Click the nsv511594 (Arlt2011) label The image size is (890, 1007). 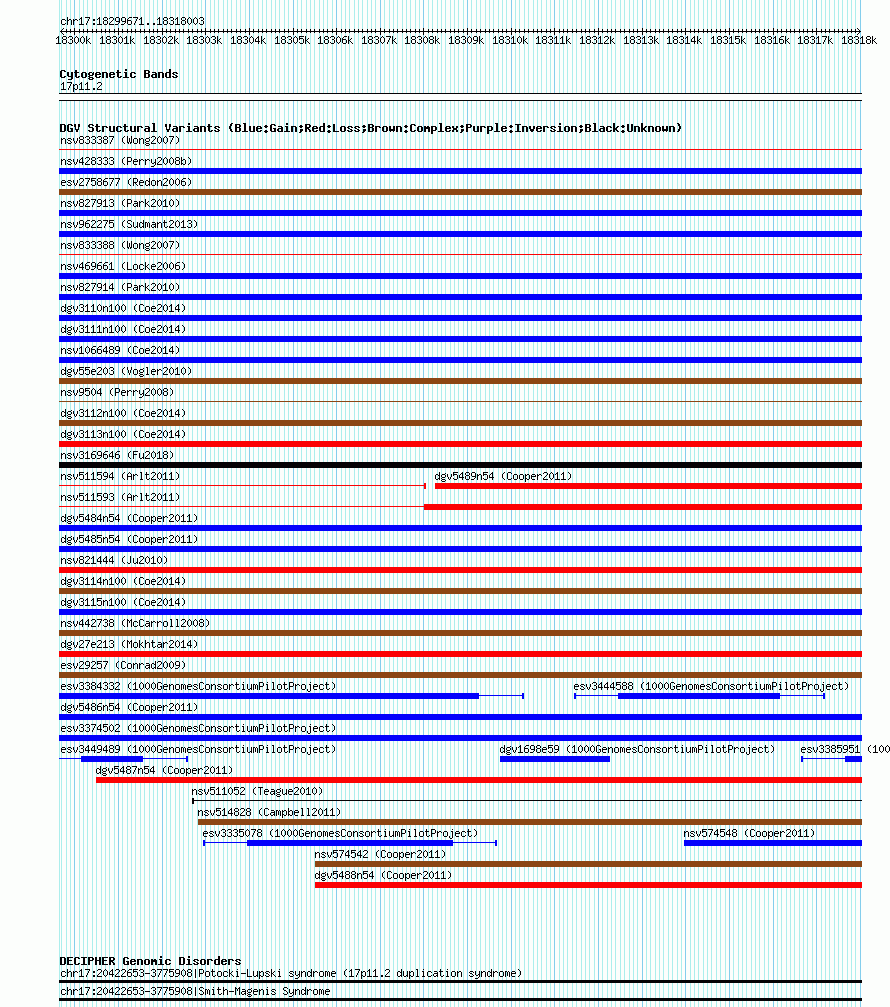click(120, 477)
